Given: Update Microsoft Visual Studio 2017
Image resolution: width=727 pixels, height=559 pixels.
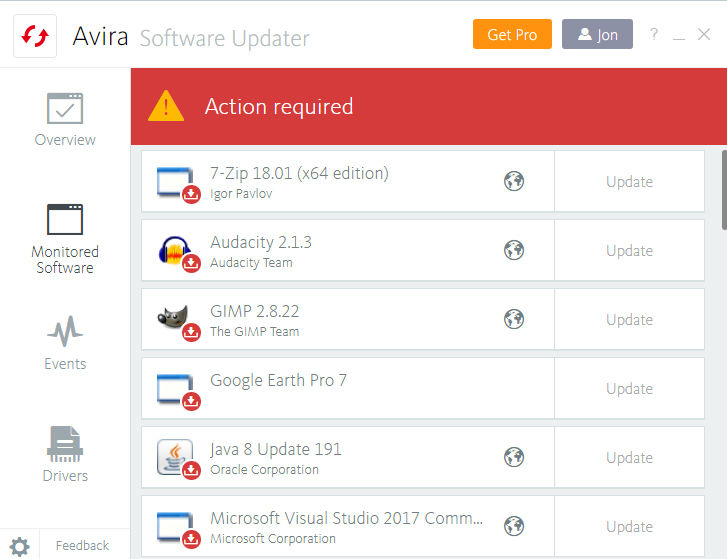Looking at the screenshot, I should (629, 527).
